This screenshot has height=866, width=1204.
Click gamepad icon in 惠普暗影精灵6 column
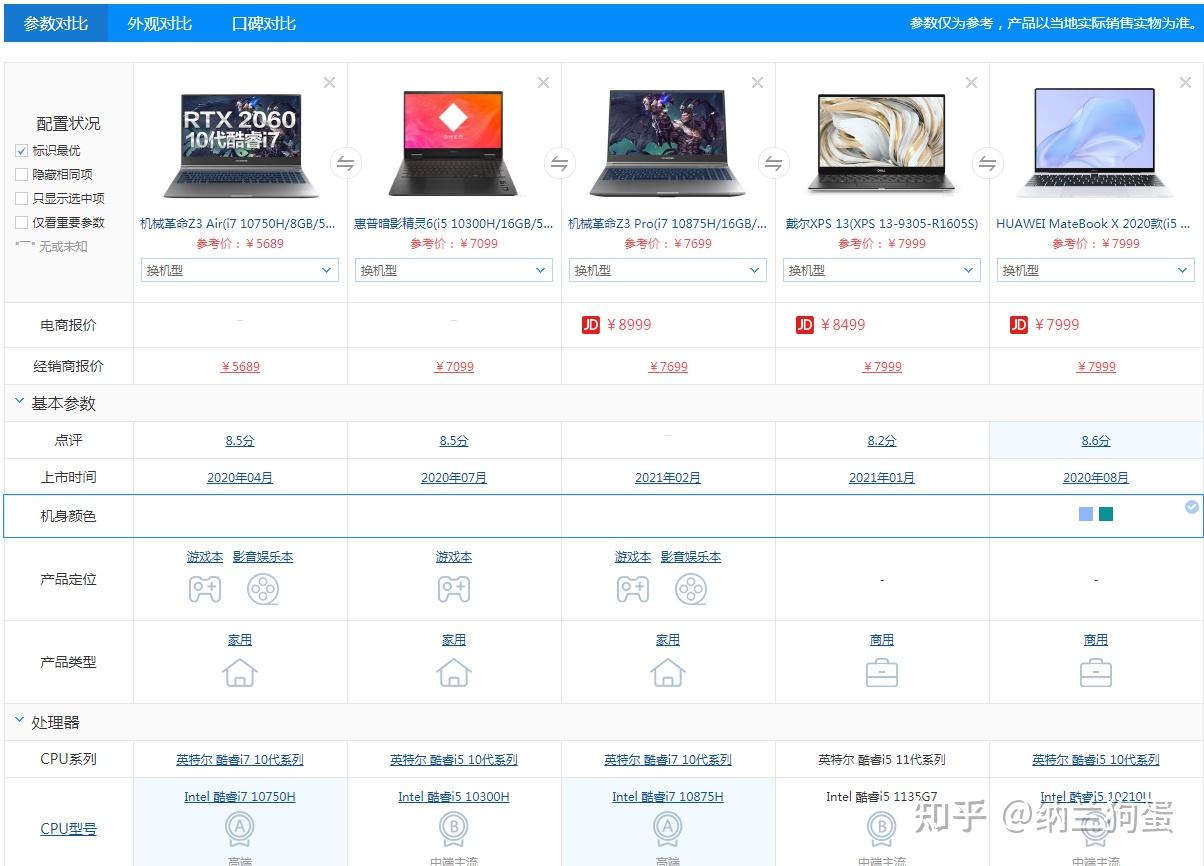[x=454, y=590]
